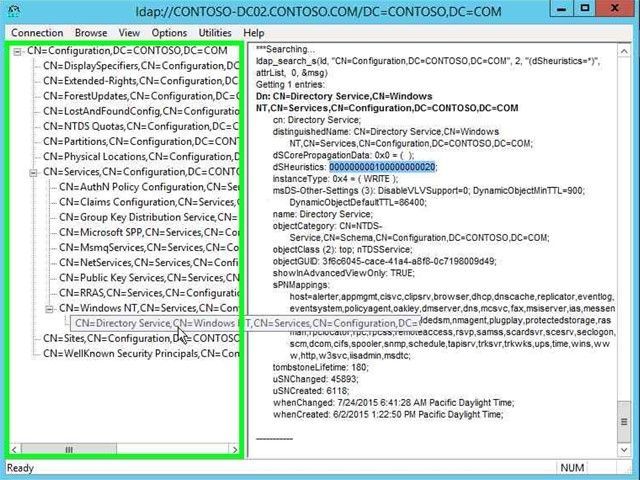This screenshot has height=480, width=640.
Task: Select CN=MsmqServices tree item
Action: 149,247
